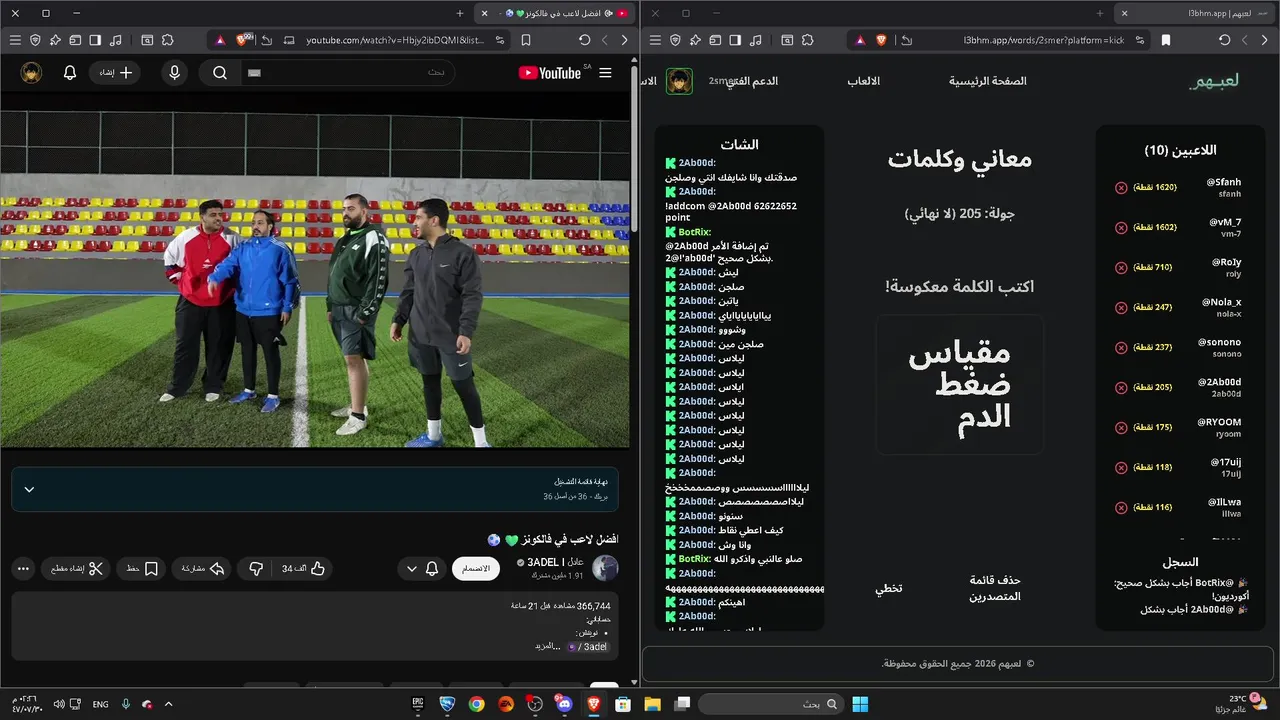This screenshot has height=720, width=1280.
Task: Like the video (34 ألف)
Action: 303,569
